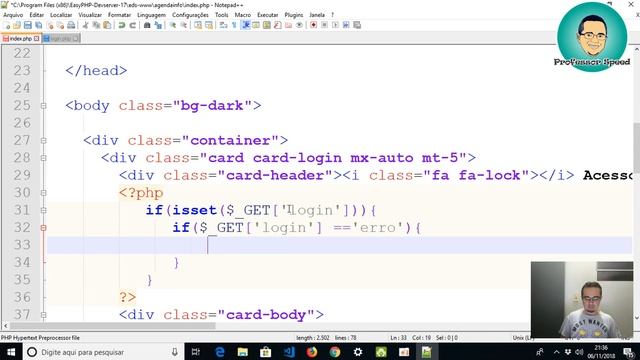Collapse the erro if block on line 32

tap(43, 228)
